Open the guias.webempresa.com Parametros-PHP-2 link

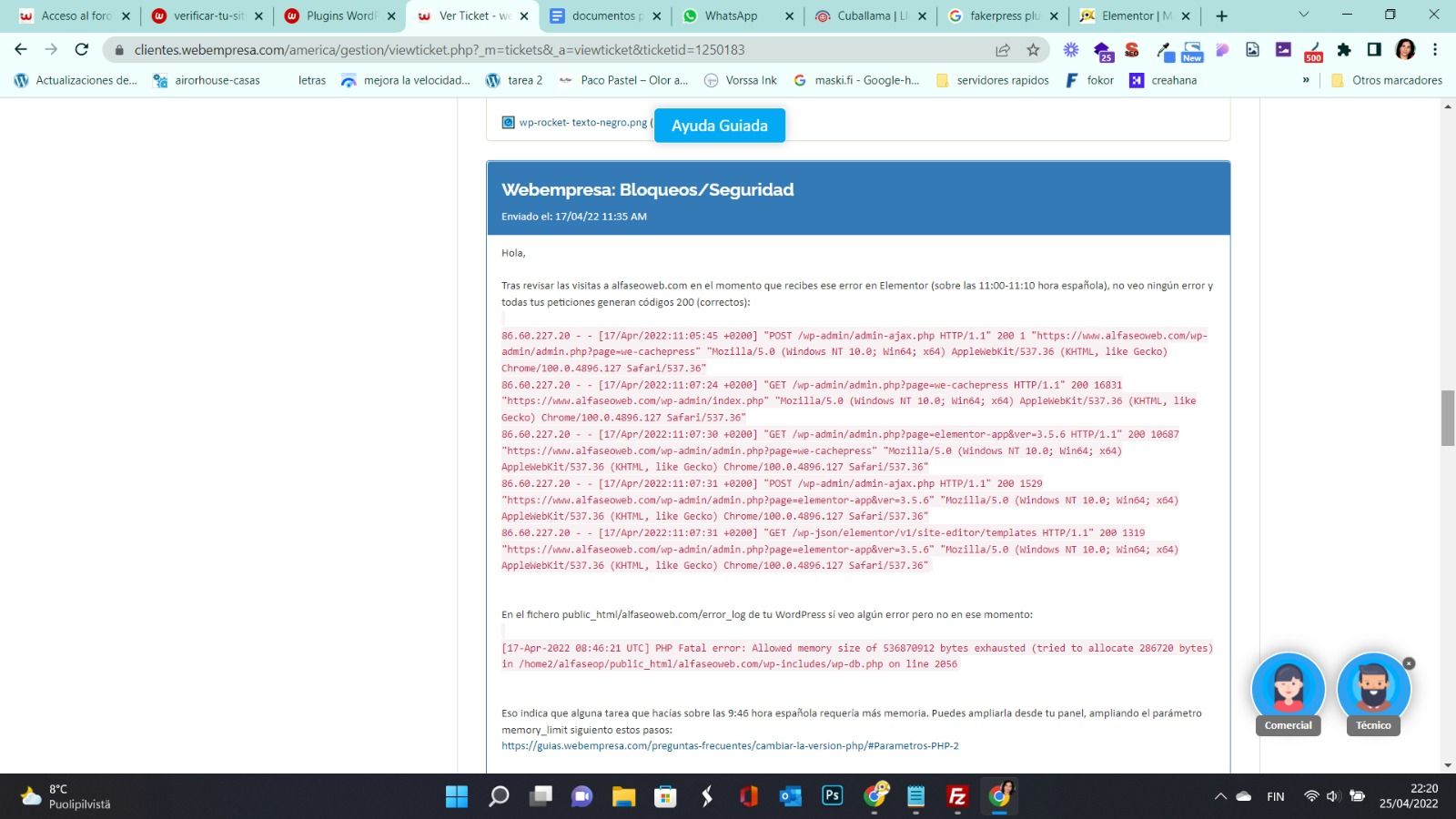[x=730, y=745]
